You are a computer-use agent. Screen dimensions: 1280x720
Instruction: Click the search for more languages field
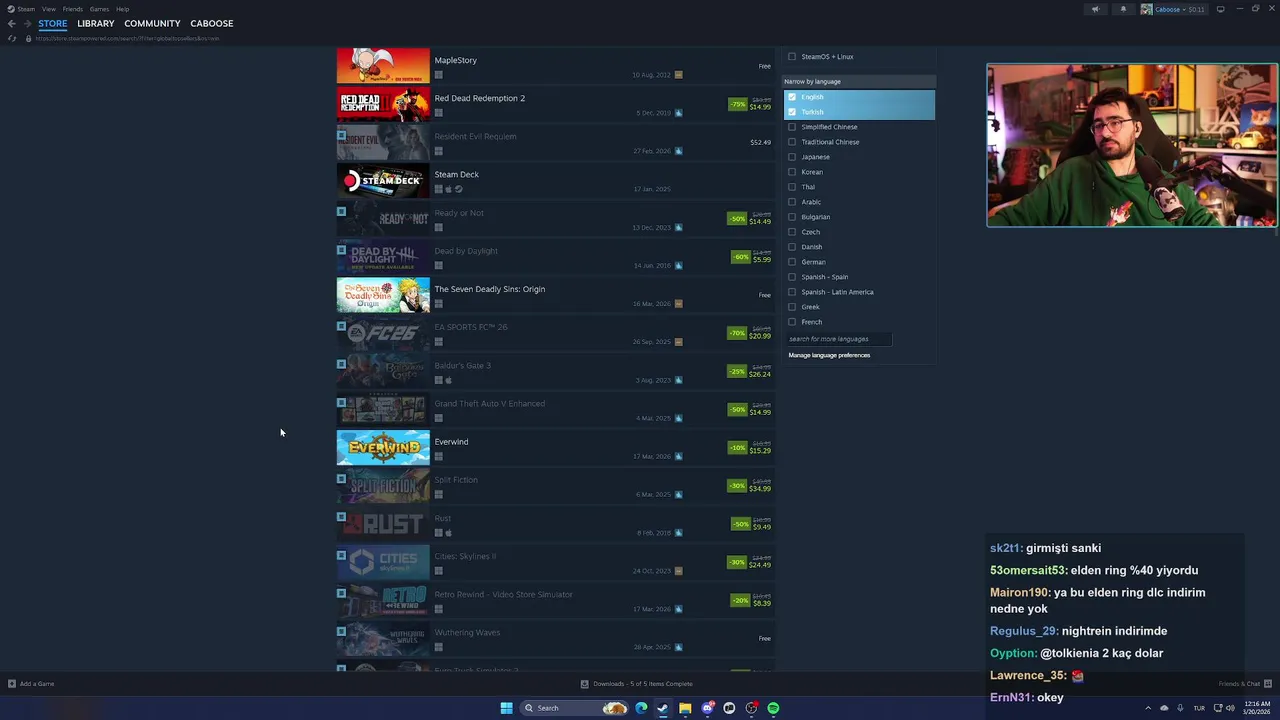838,339
